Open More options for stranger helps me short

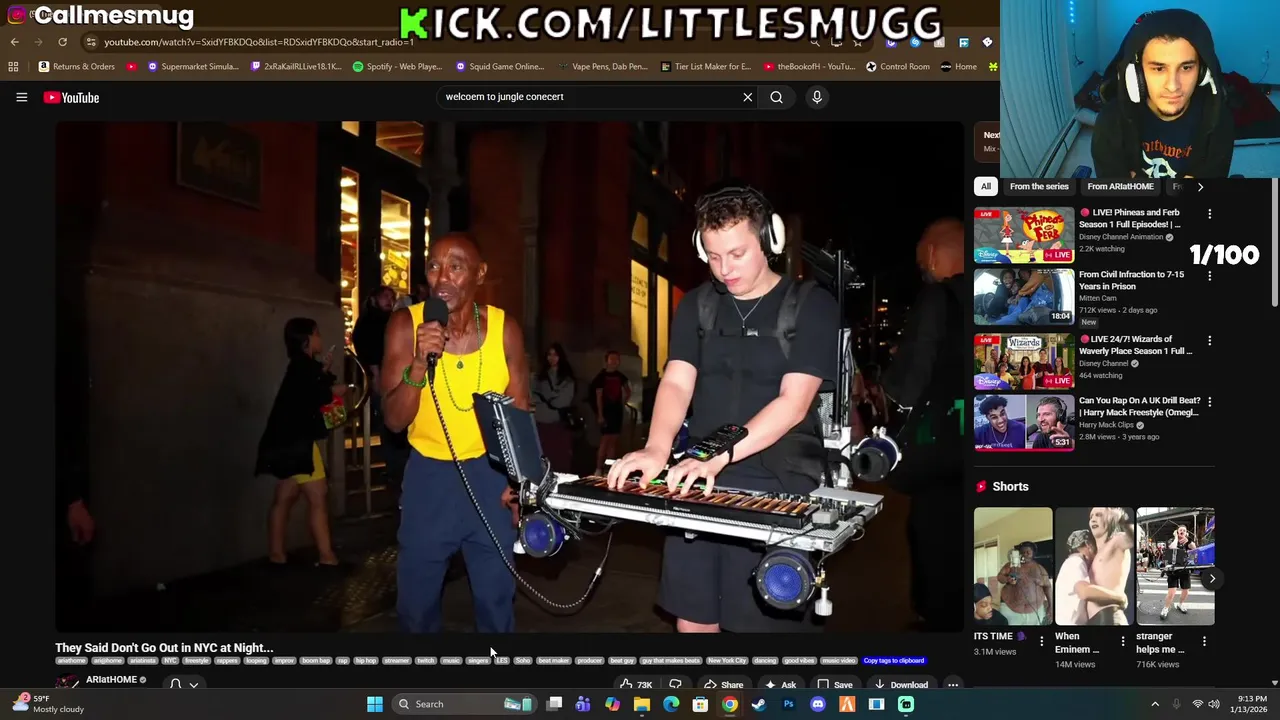pos(1204,641)
